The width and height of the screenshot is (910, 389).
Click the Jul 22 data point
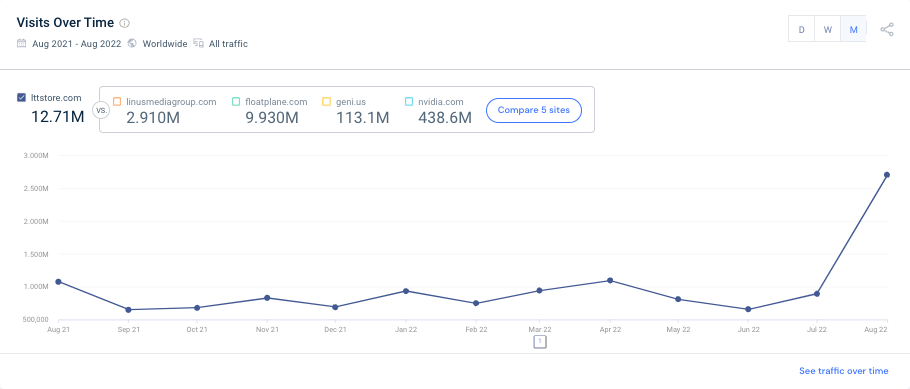tap(817, 294)
